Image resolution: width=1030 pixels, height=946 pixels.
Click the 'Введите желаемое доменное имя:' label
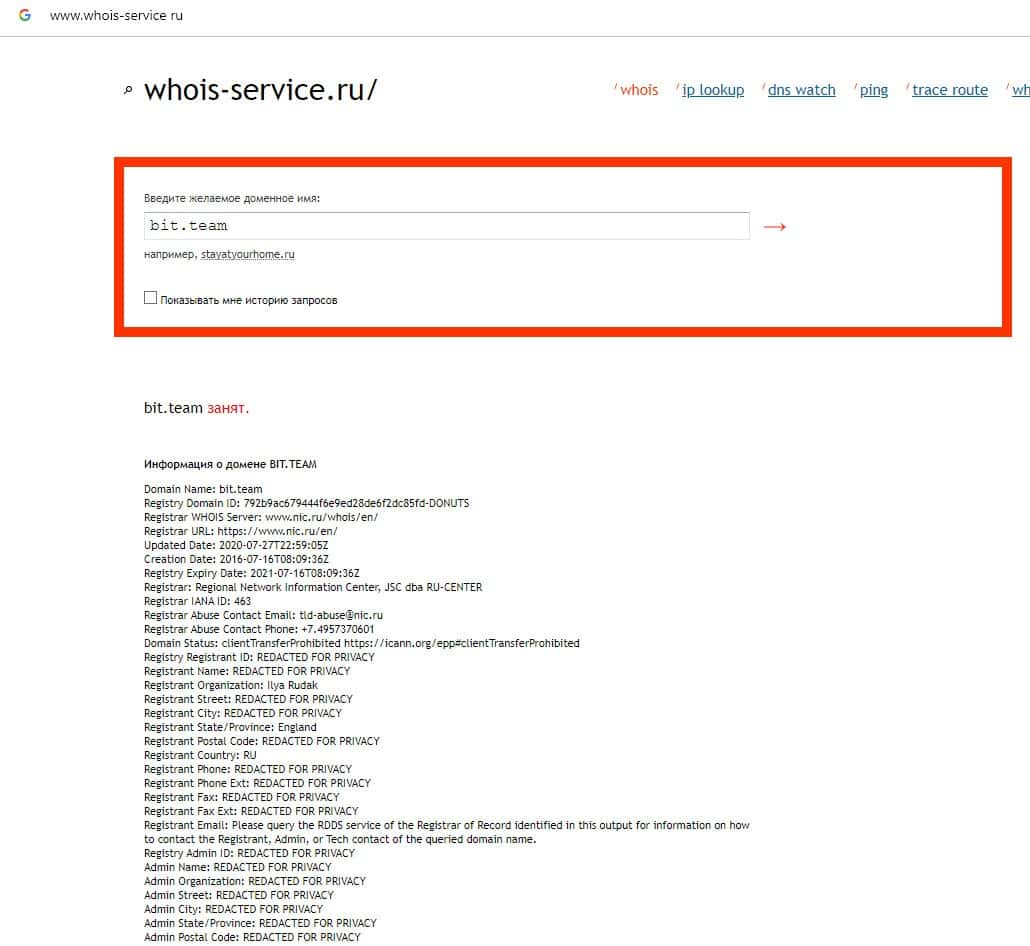click(232, 198)
